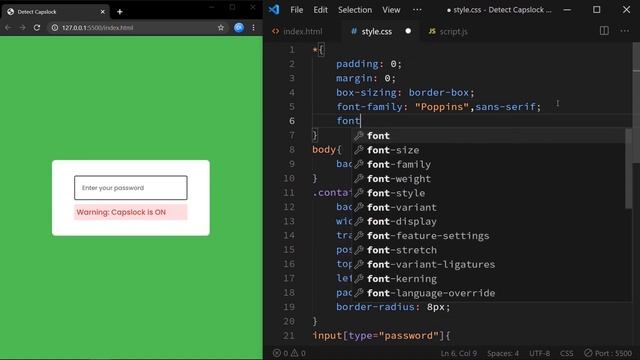Click the 'CSS' language mode status entry
640x360 pixels.
567,353
